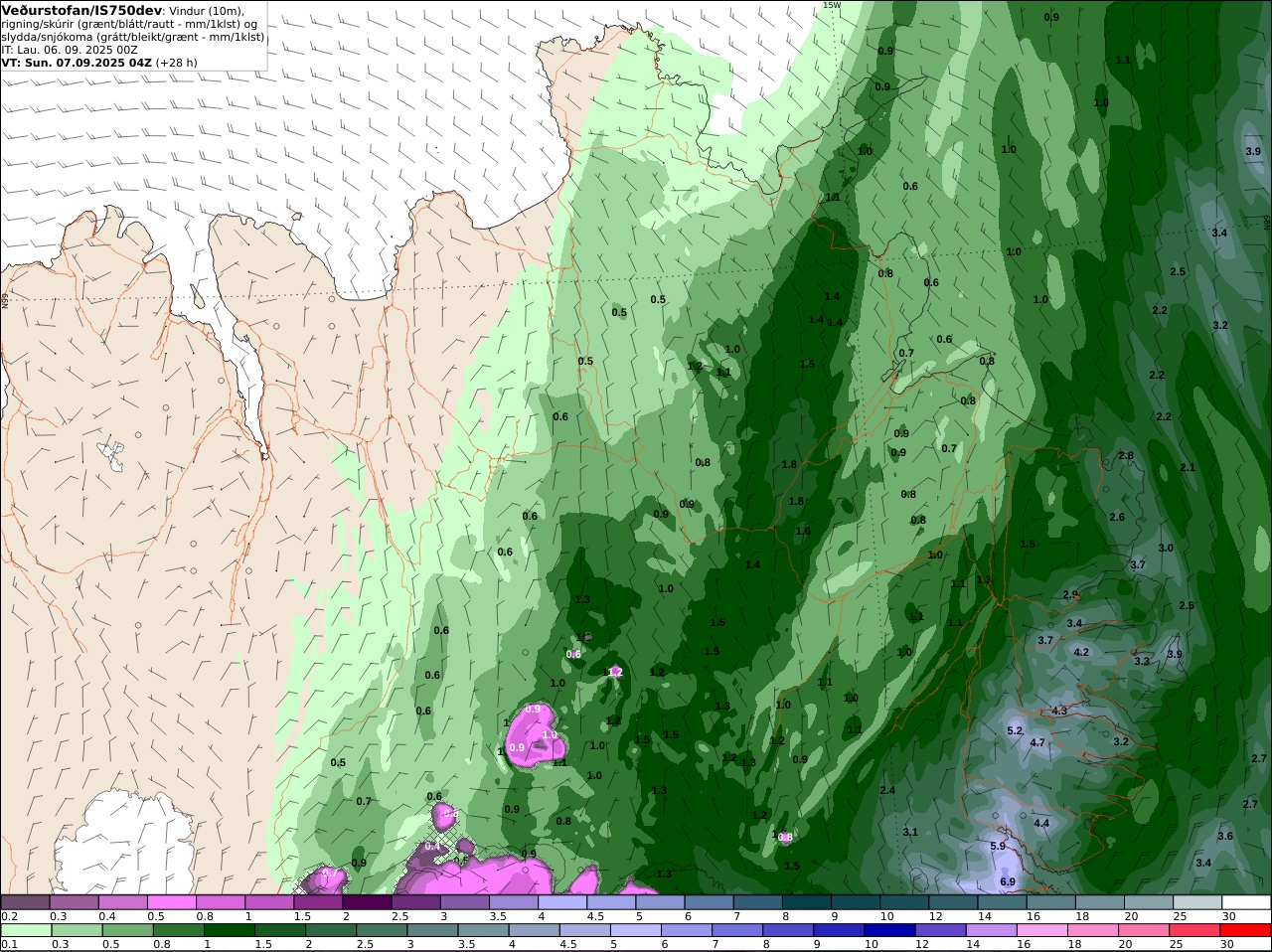Click the 2.9 precipitation value on the map

(1070, 594)
